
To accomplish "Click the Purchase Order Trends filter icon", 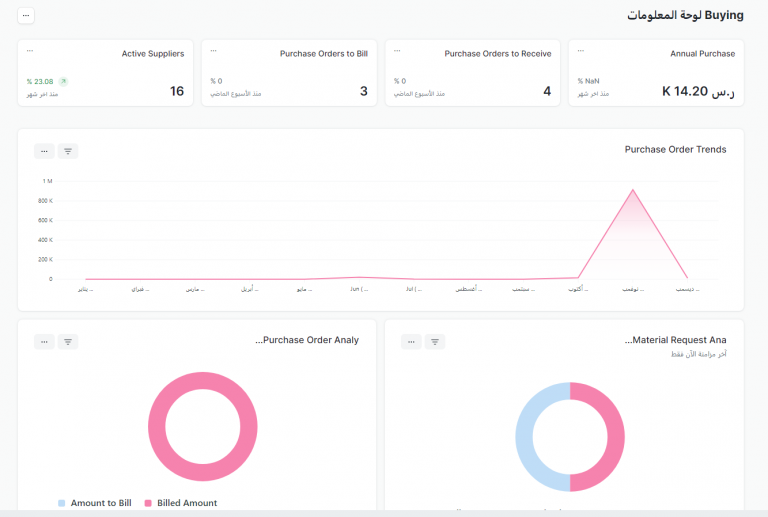I will [x=68, y=151].
